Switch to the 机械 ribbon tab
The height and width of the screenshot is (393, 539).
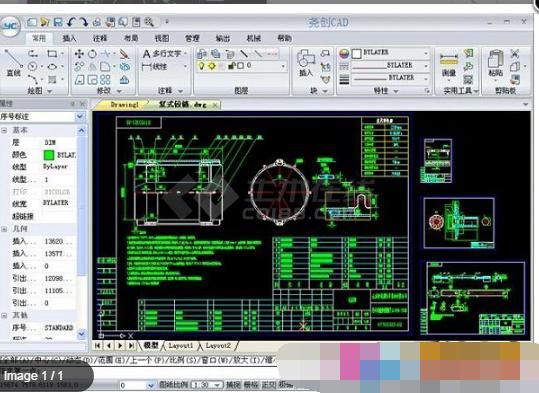click(x=254, y=38)
